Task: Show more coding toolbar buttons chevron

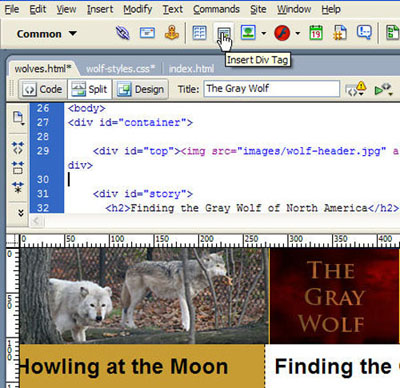Action: pyautogui.click(x=21, y=213)
